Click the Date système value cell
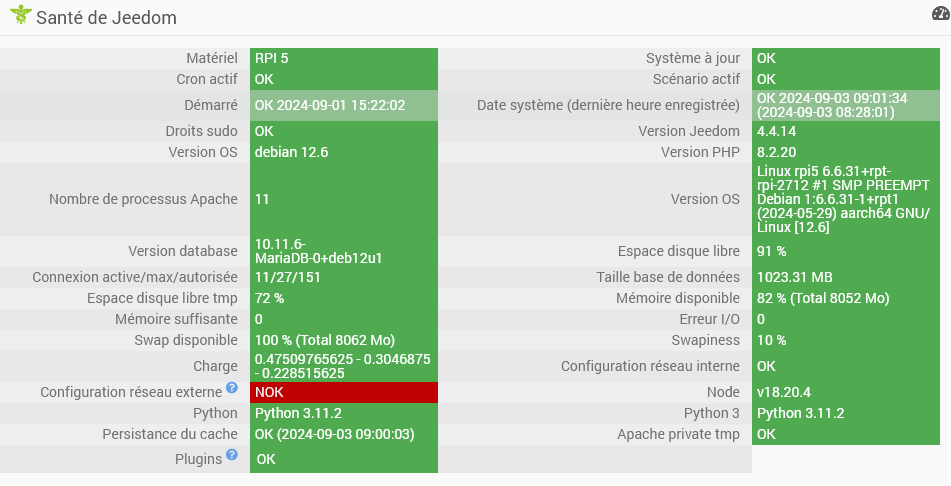The width and height of the screenshot is (951, 486). [x=845, y=105]
